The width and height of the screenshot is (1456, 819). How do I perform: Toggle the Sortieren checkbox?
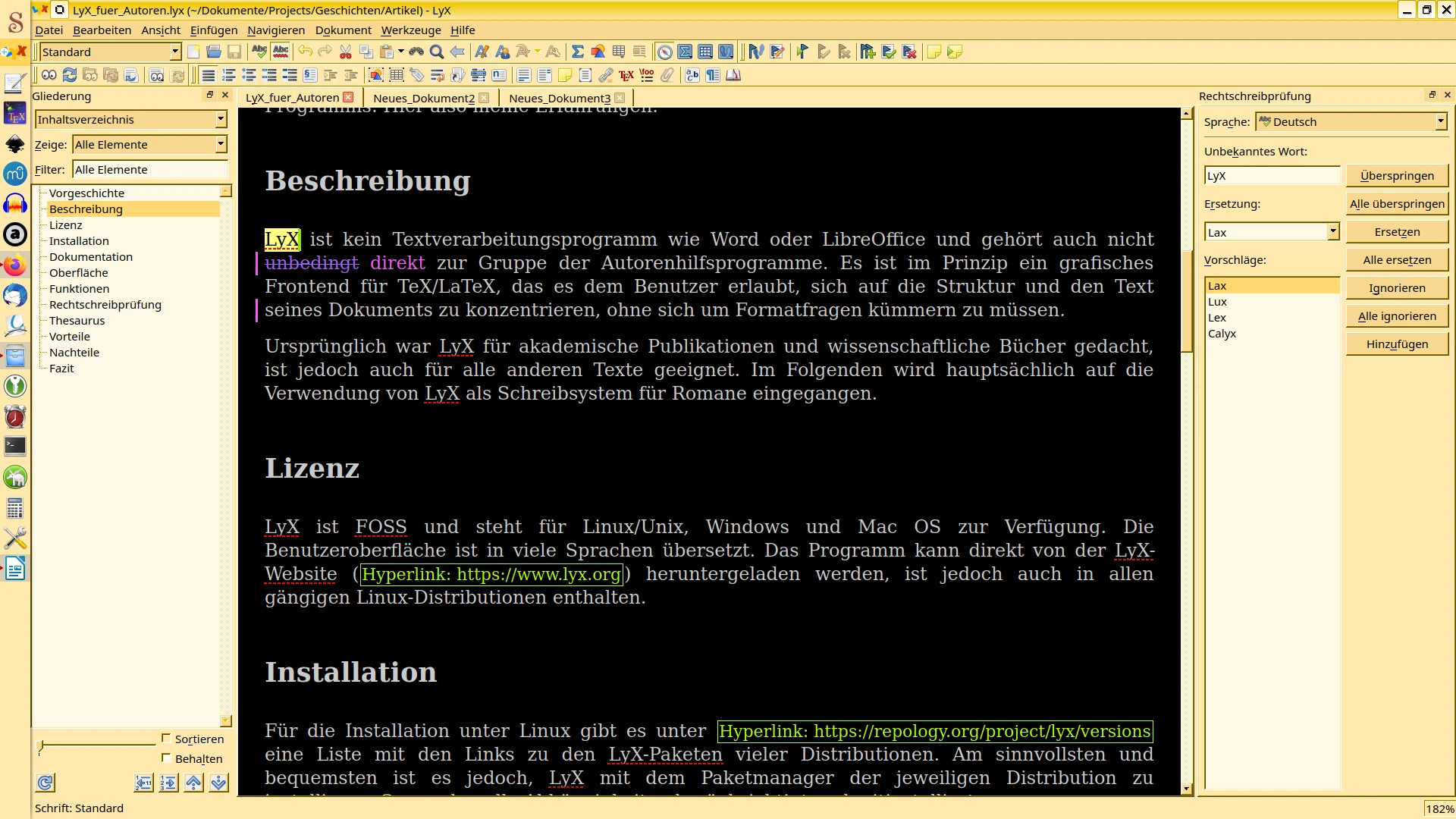click(166, 738)
